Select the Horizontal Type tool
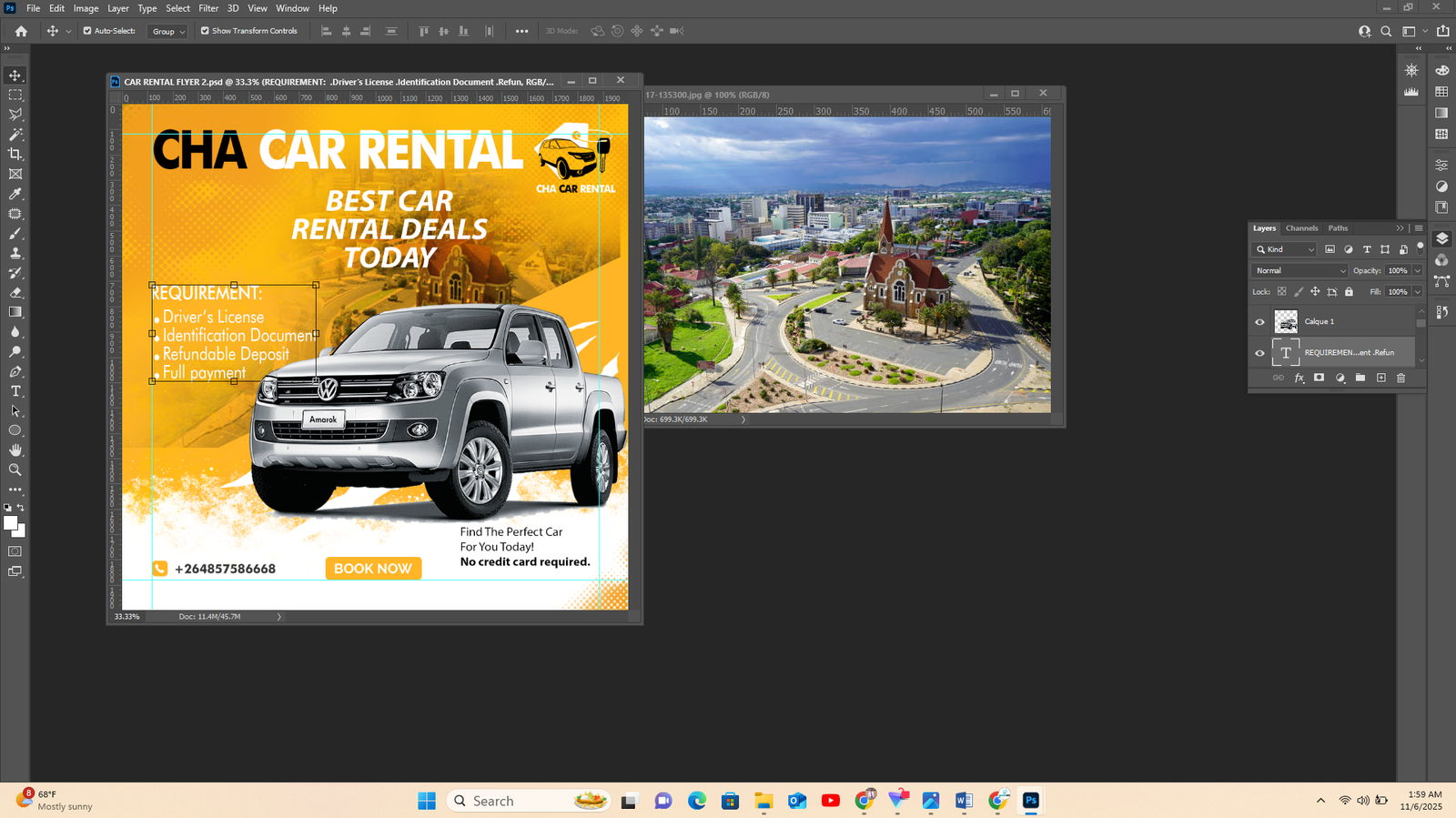 (15, 391)
